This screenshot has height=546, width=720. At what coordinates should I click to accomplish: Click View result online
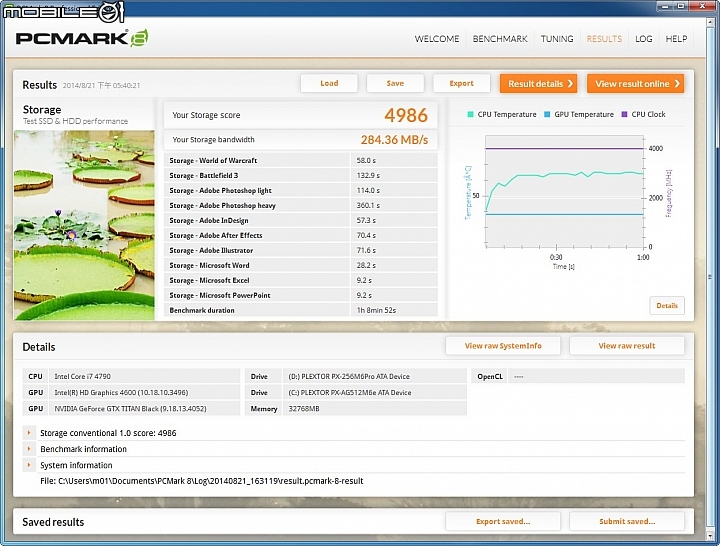[636, 84]
